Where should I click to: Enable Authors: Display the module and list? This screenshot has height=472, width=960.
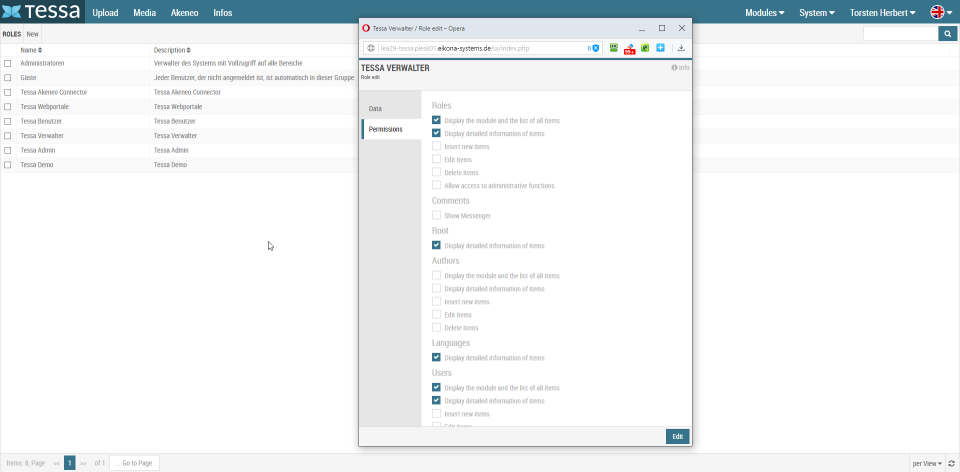tap(437, 275)
